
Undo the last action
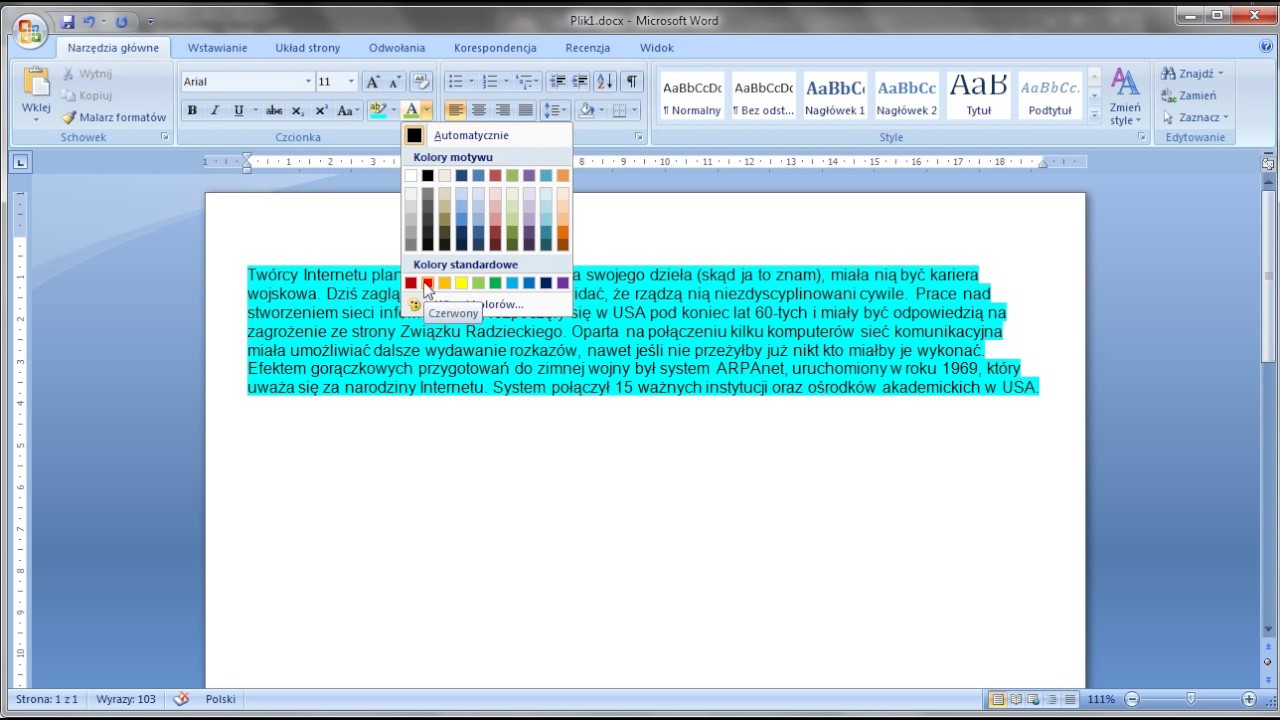click(x=90, y=21)
